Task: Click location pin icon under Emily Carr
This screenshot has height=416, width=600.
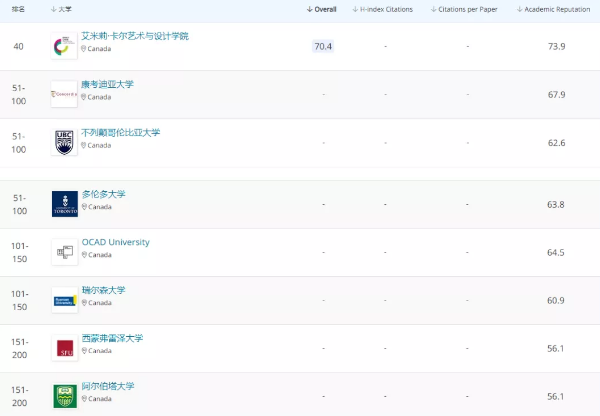Action: 83,49
